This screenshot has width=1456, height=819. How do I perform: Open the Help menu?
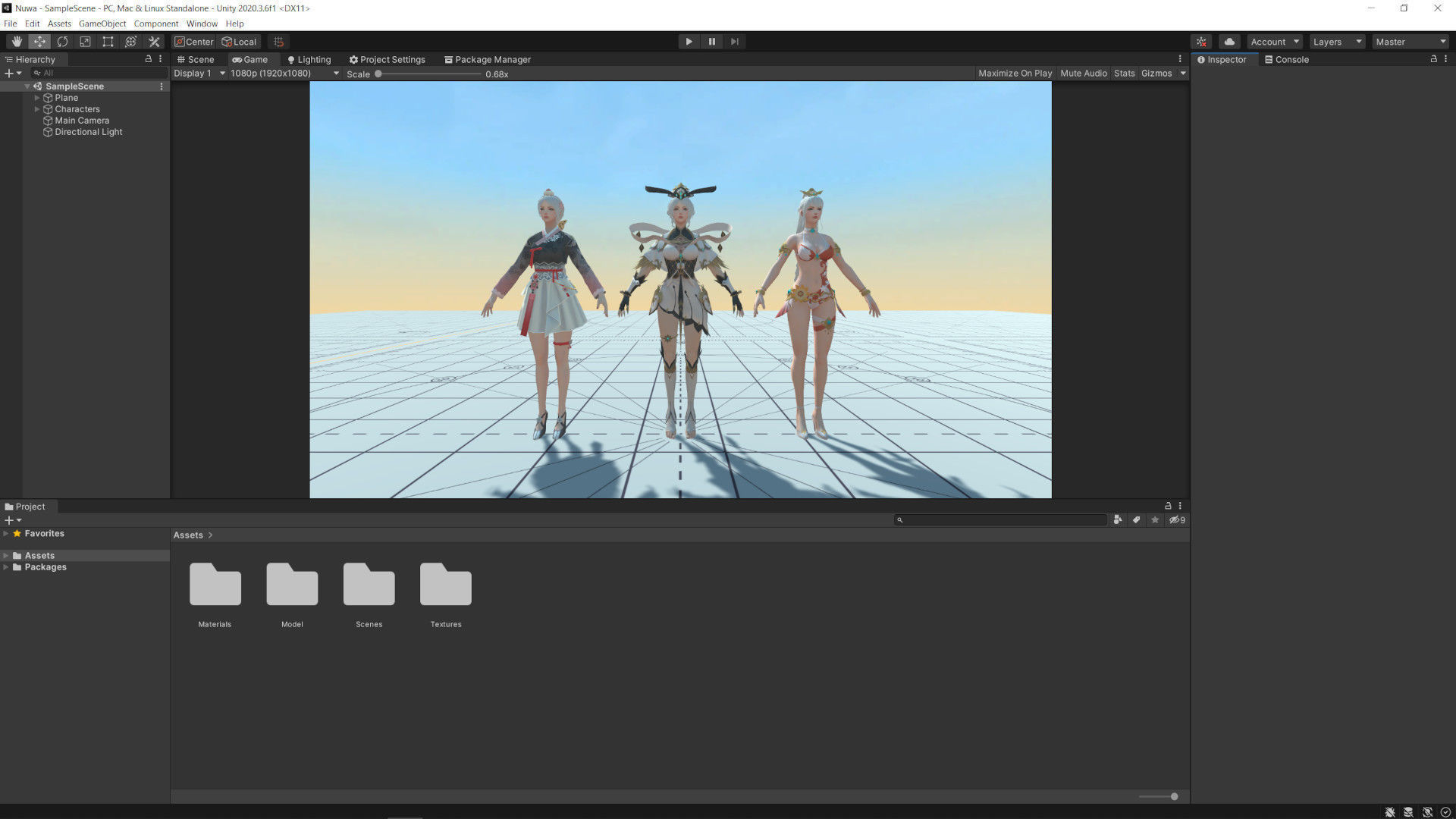click(x=234, y=24)
